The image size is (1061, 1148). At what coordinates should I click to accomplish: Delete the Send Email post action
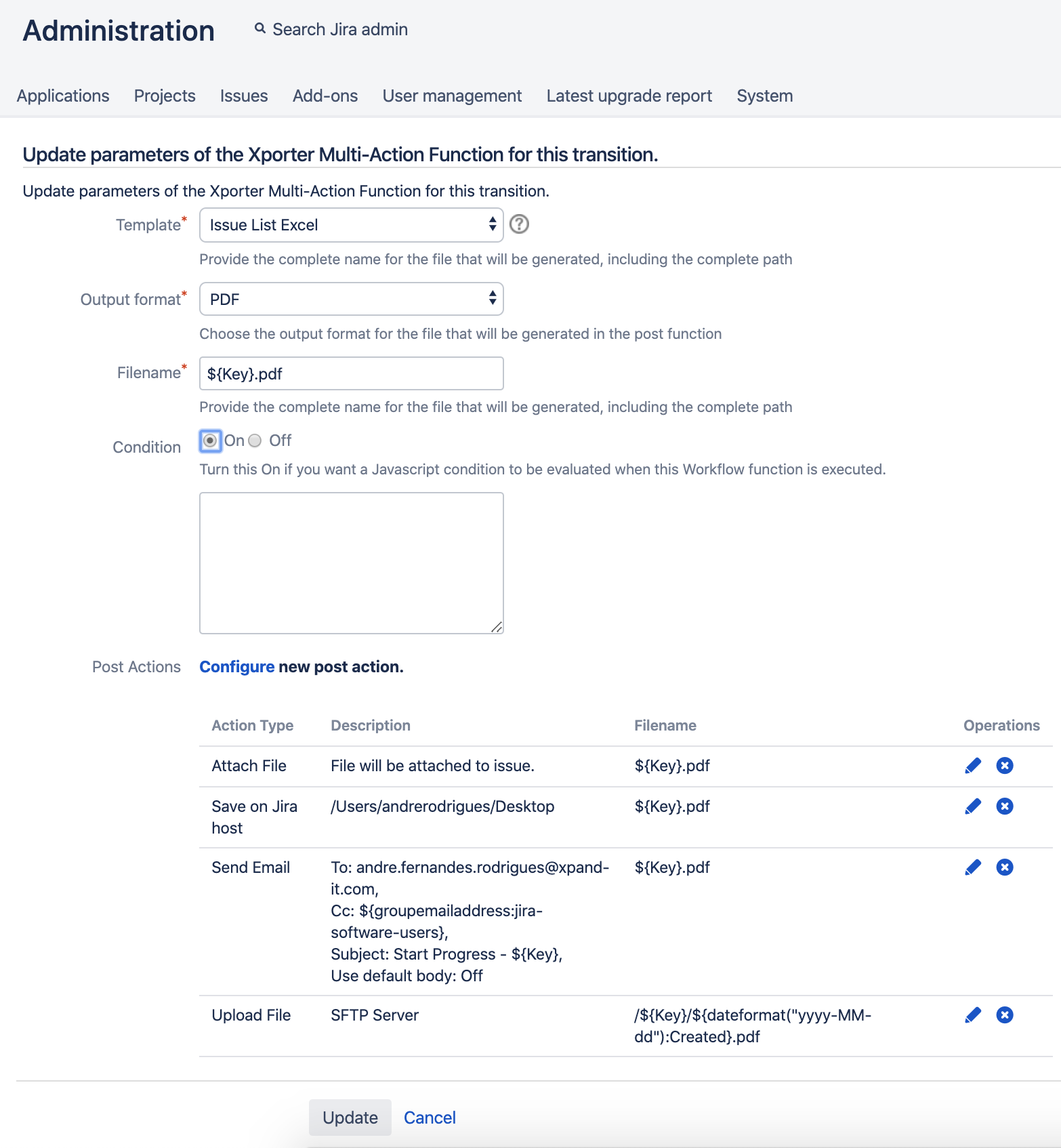pos(1005,867)
